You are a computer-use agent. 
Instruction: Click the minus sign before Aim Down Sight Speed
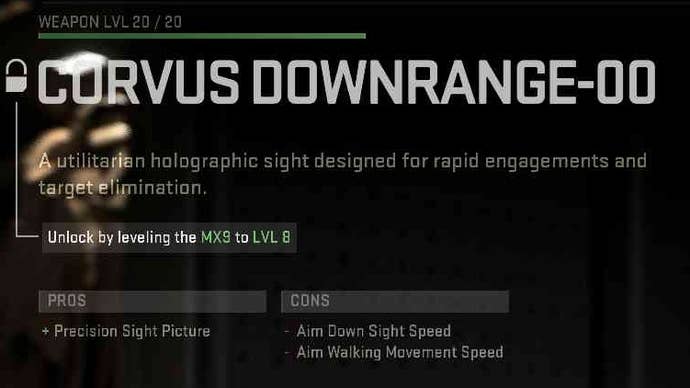point(287,331)
